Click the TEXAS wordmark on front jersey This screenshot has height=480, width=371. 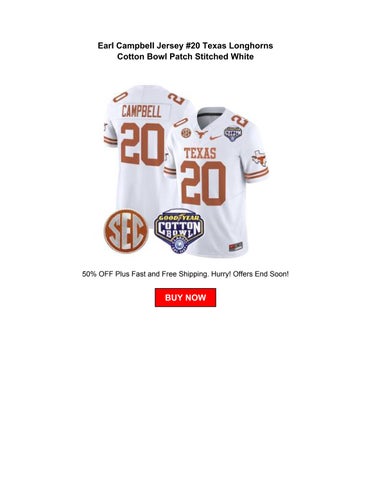200,153
